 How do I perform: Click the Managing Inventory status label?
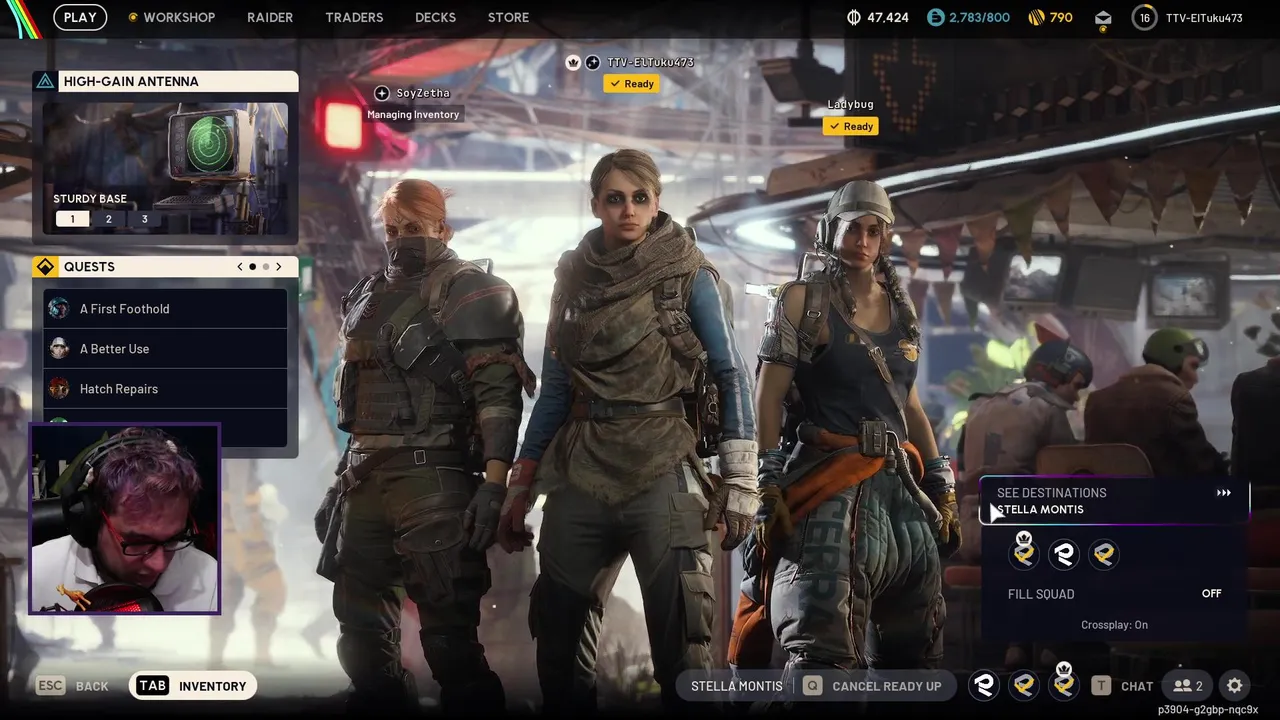pyautogui.click(x=413, y=114)
